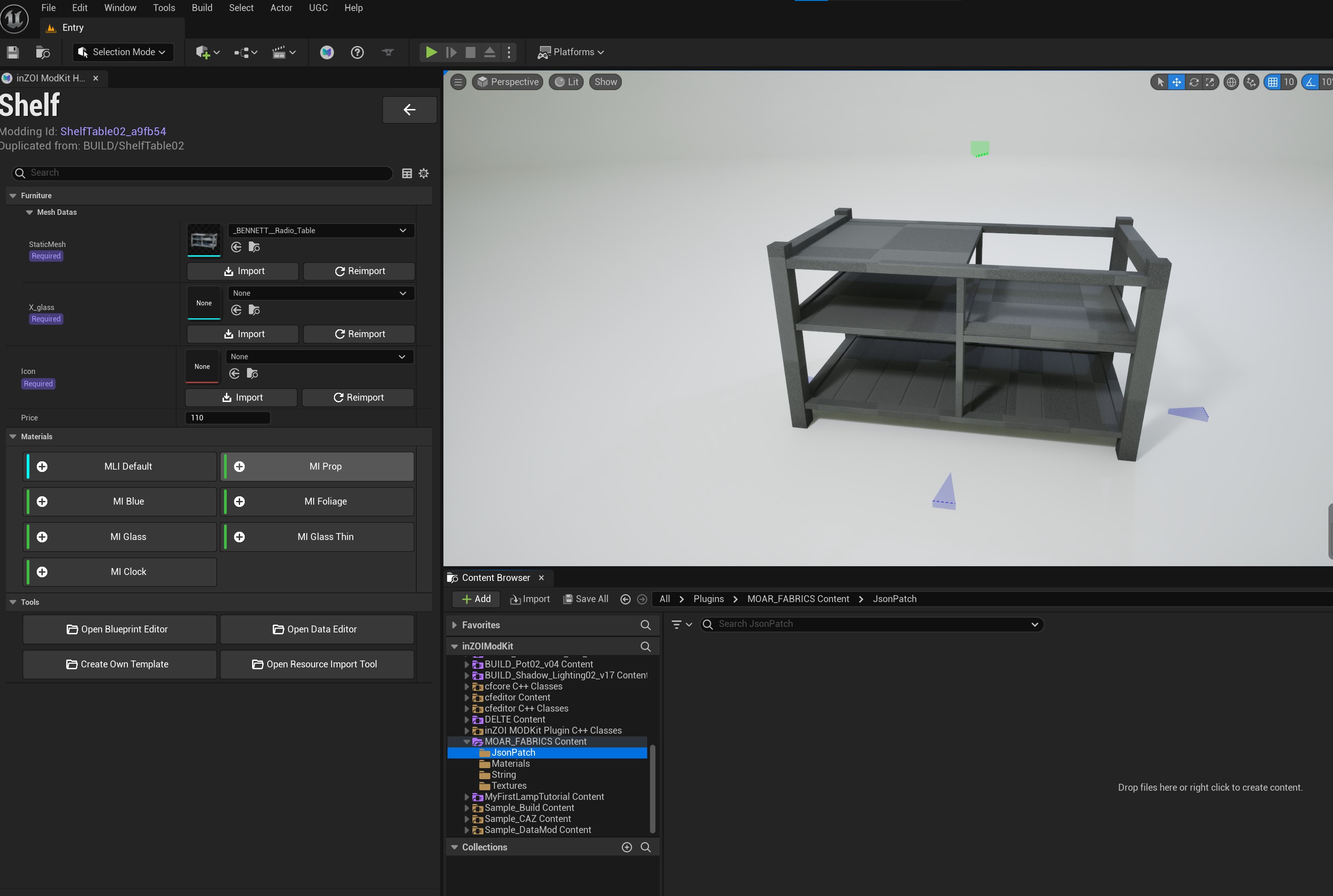Screen dimensions: 1333x896
Task: Activate the Rotate tool in viewport
Action: 1194,82
